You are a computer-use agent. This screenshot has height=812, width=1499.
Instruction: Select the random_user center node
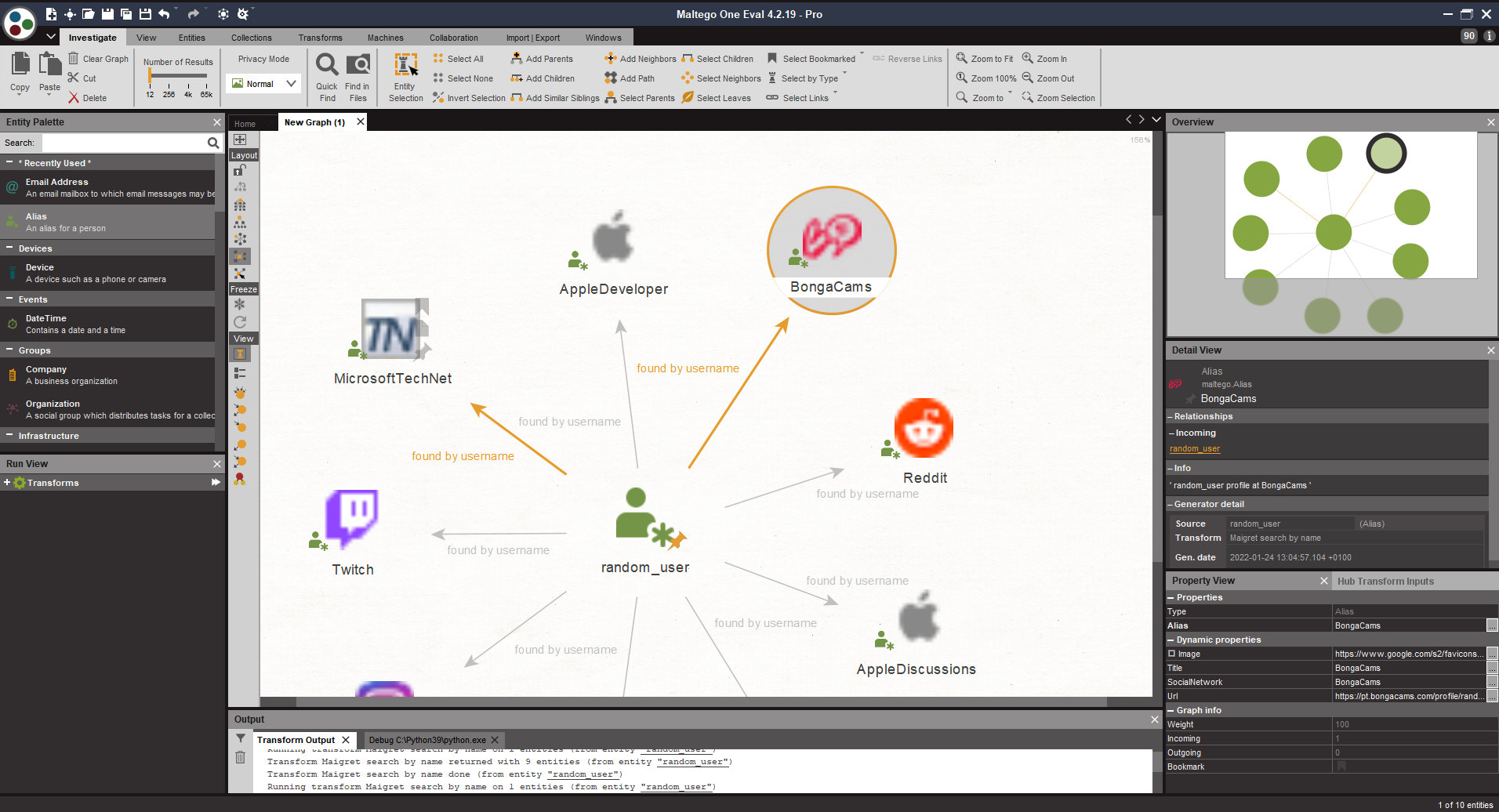pos(645,530)
